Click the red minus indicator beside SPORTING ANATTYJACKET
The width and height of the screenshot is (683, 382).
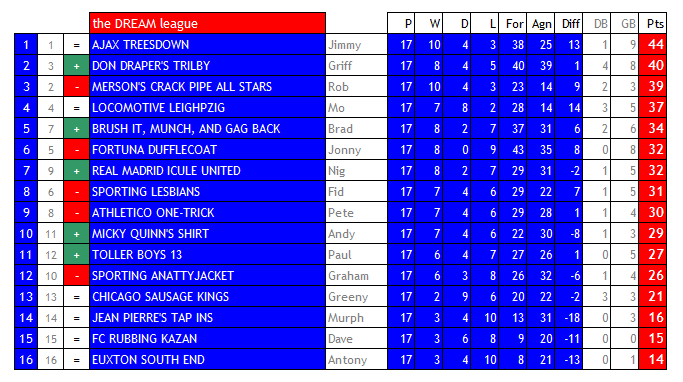pyautogui.click(x=77, y=276)
